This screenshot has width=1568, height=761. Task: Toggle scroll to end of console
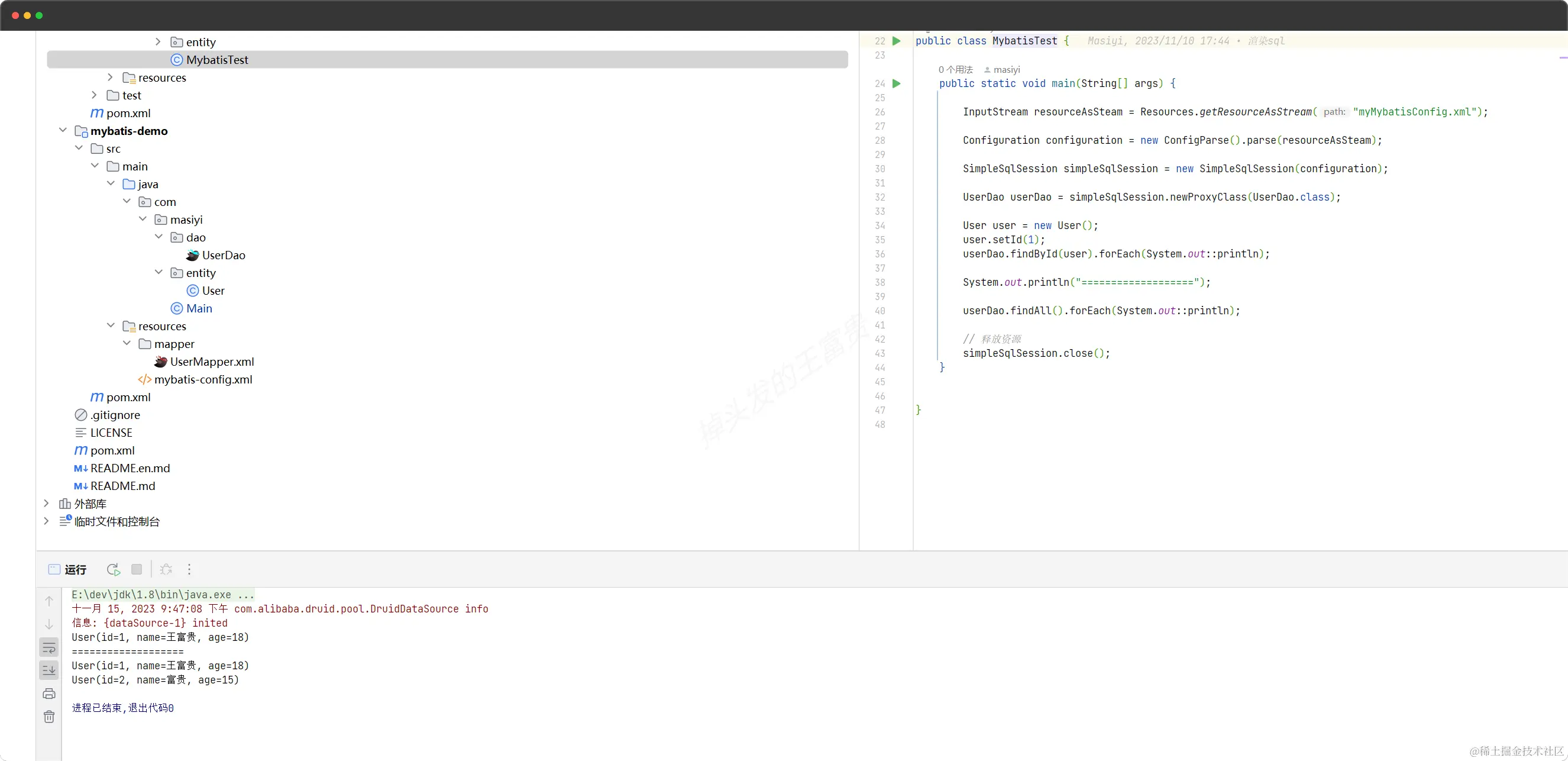tap(49, 670)
